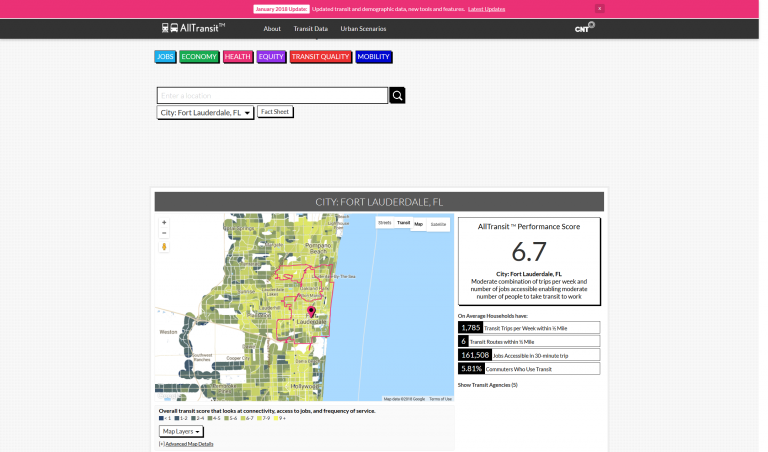
Task: Click the Fact Sheet button
Action: tap(275, 112)
